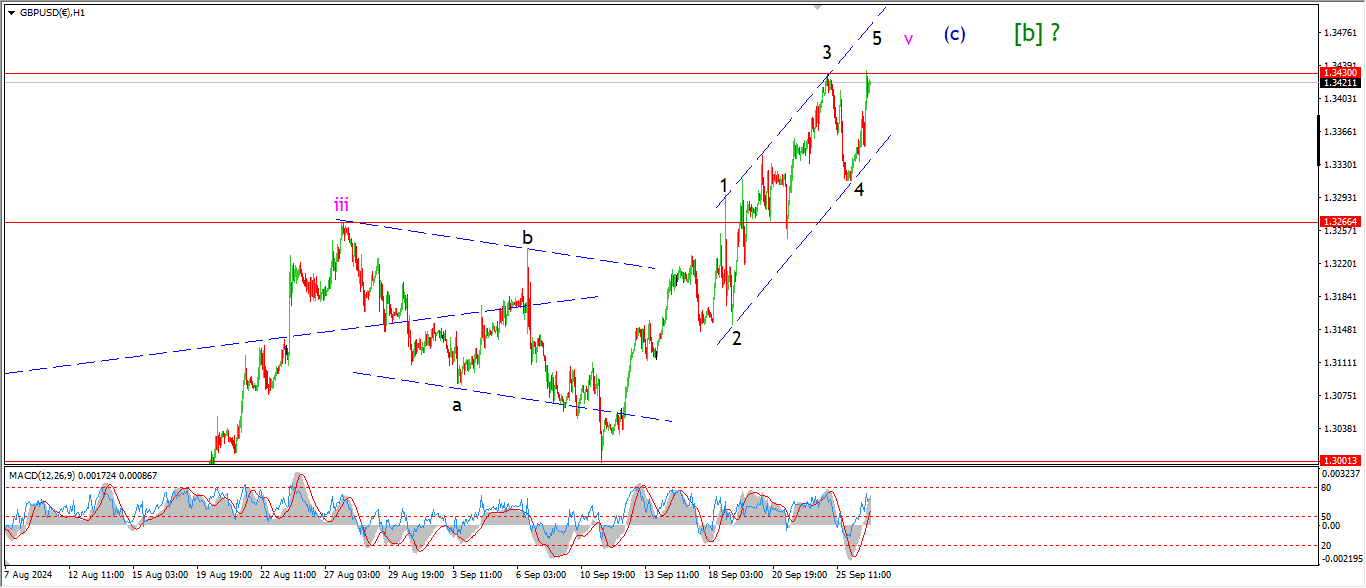Select the magenta iii wave label
This screenshot has height=588, width=1366.
341,205
